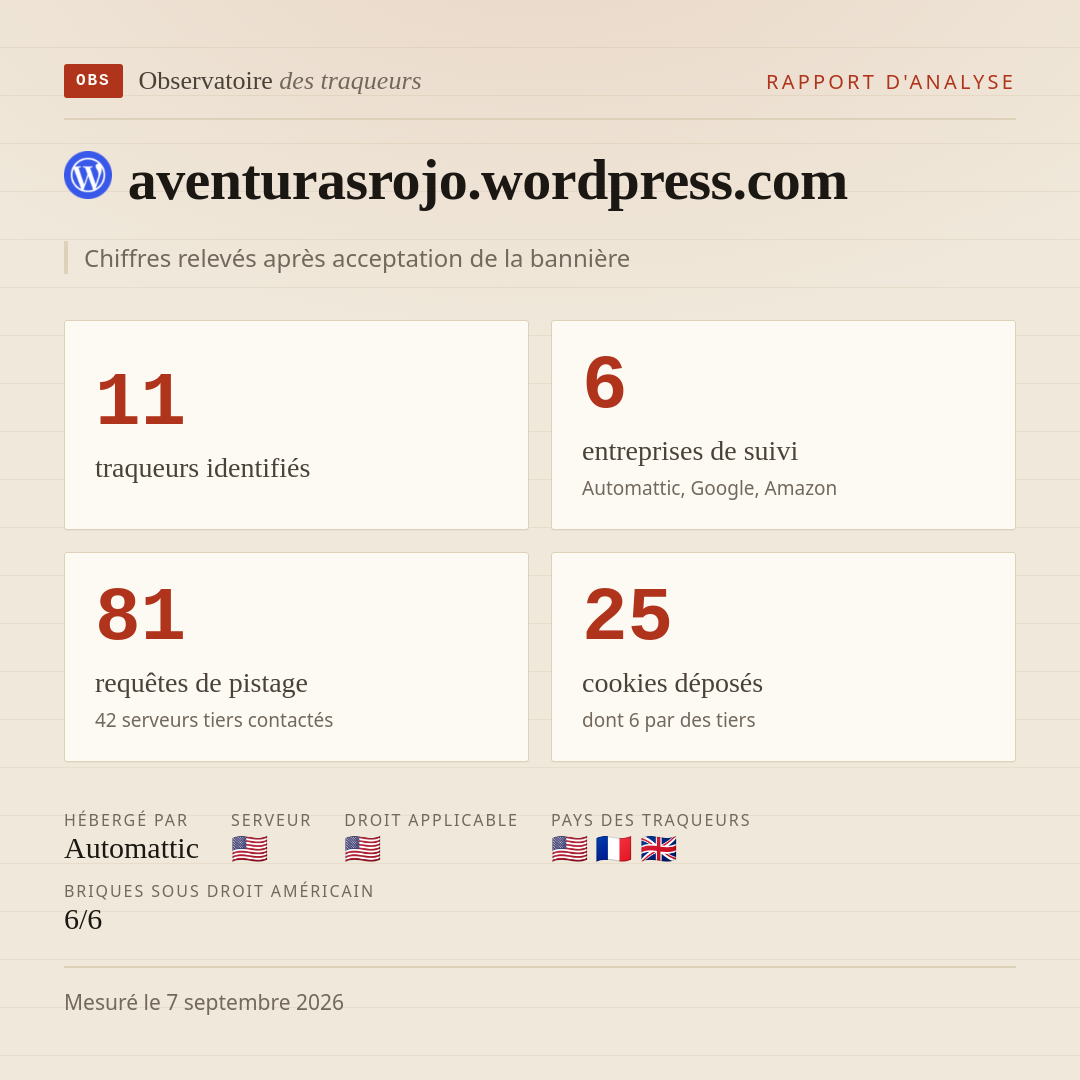
Task: Select the aventurasrojo.wordpress.com domain heading
Action: click(x=488, y=180)
